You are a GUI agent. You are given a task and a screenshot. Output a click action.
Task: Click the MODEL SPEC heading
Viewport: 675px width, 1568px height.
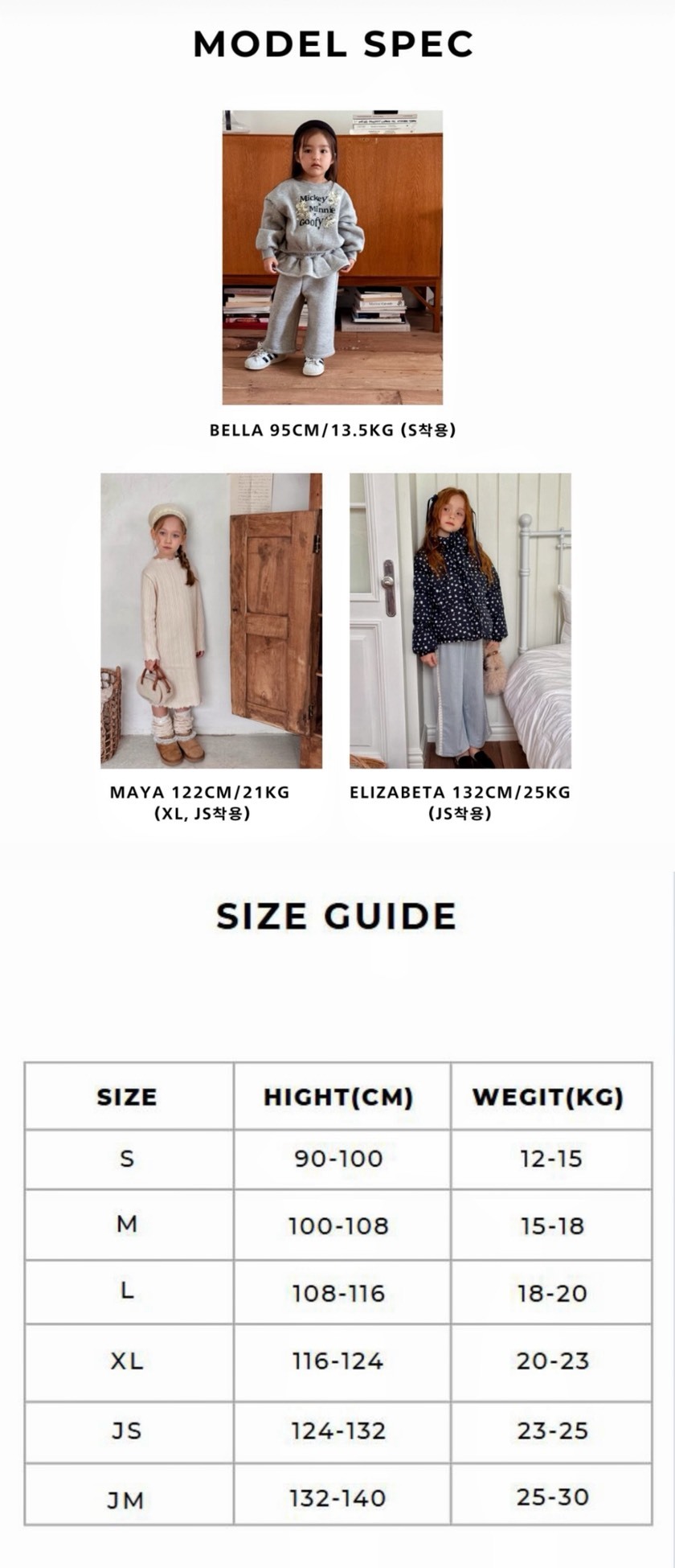(x=333, y=44)
